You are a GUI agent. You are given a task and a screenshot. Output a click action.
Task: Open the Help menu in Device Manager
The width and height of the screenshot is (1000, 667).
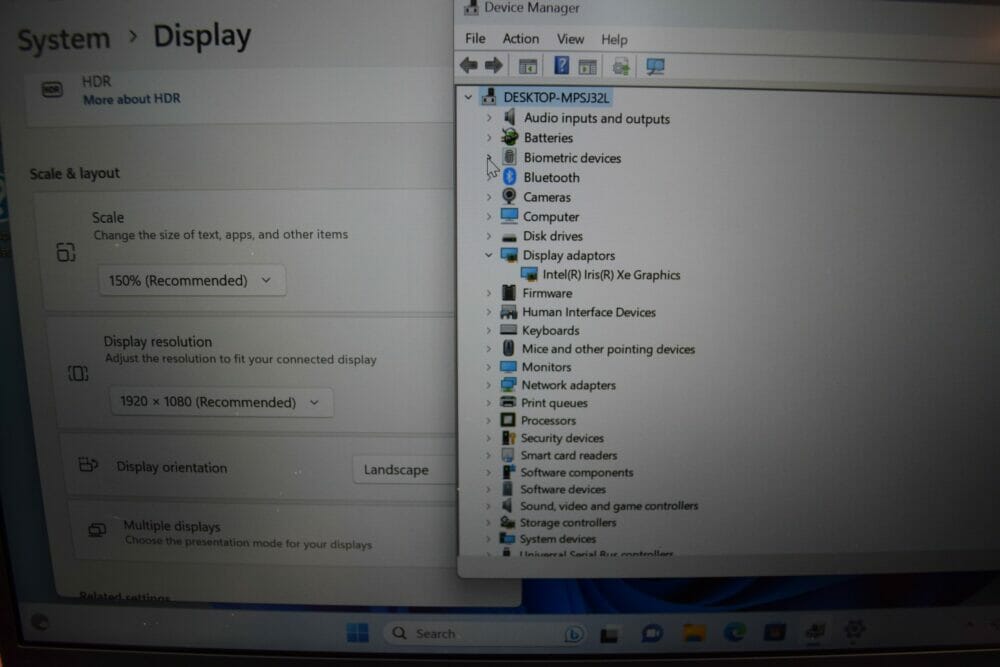point(614,40)
